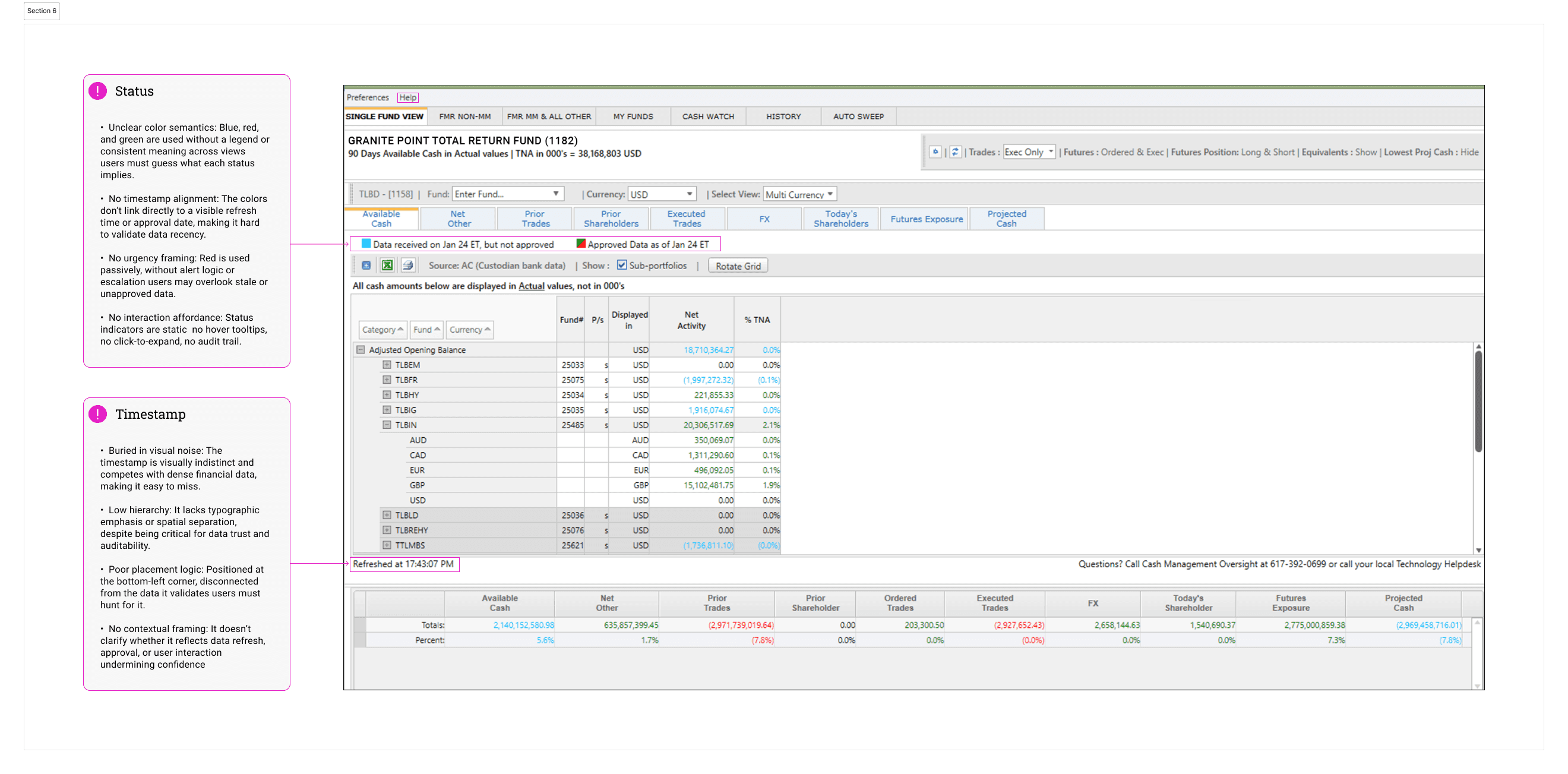Uncheck the Sub-portfolios checkbox
Screen dimensions: 1568x774
click(x=621, y=265)
